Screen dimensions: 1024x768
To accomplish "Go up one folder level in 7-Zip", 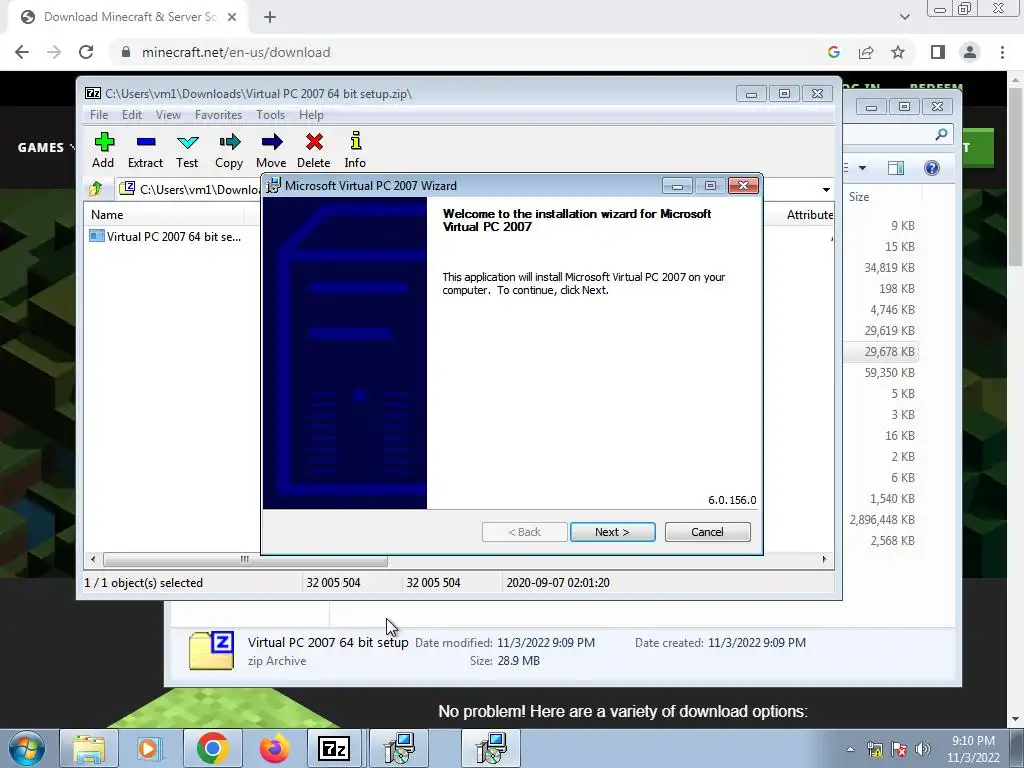I will (x=96, y=189).
